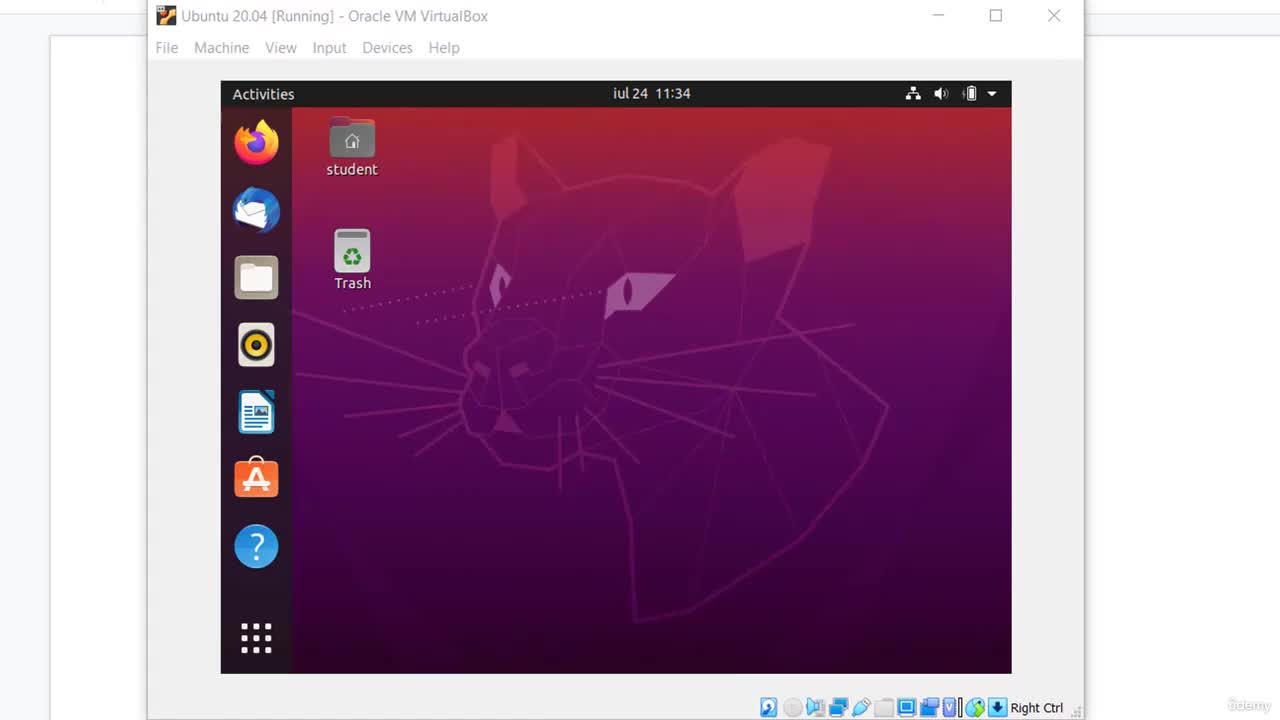Open the Machine menu
Image resolution: width=1280 pixels, height=720 pixels.
(x=222, y=48)
